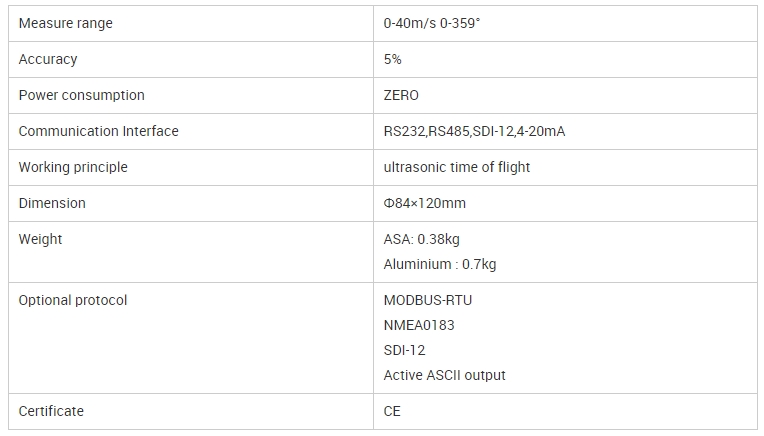764x436 pixels.
Task: Click the "Dimension" row label
Action: point(52,203)
